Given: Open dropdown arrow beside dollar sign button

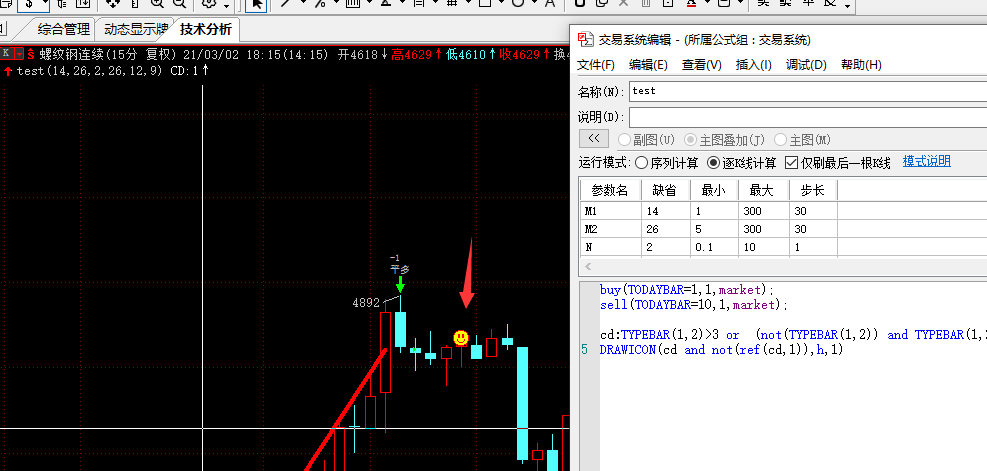Looking at the screenshot, I should tap(45, 3).
